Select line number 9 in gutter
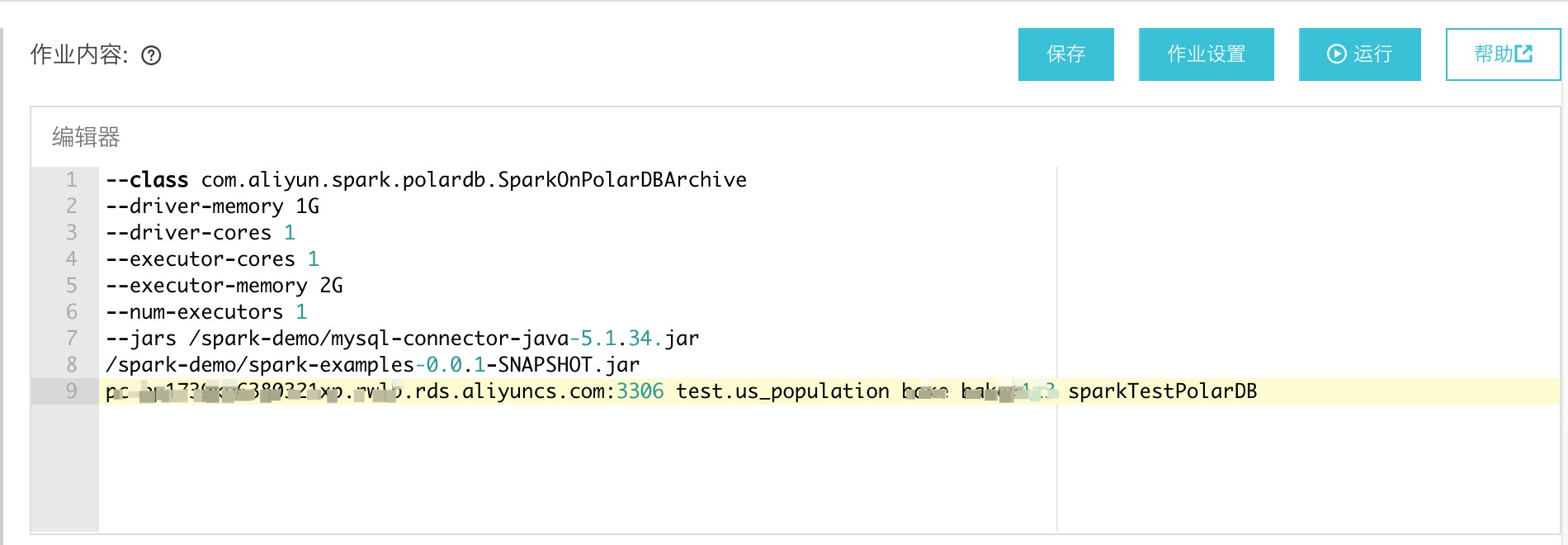 (72, 391)
